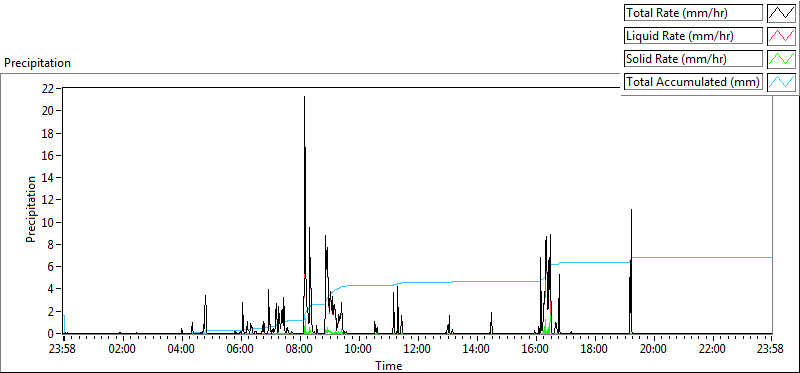Click the 23:58 end time axis label
This screenshot has height=373, width=800.
[771, 350]
